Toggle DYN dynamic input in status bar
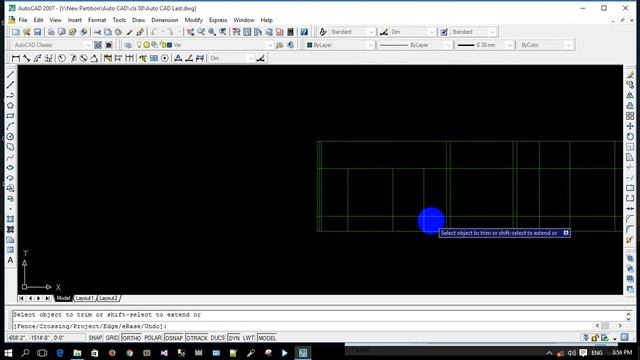 234,338
